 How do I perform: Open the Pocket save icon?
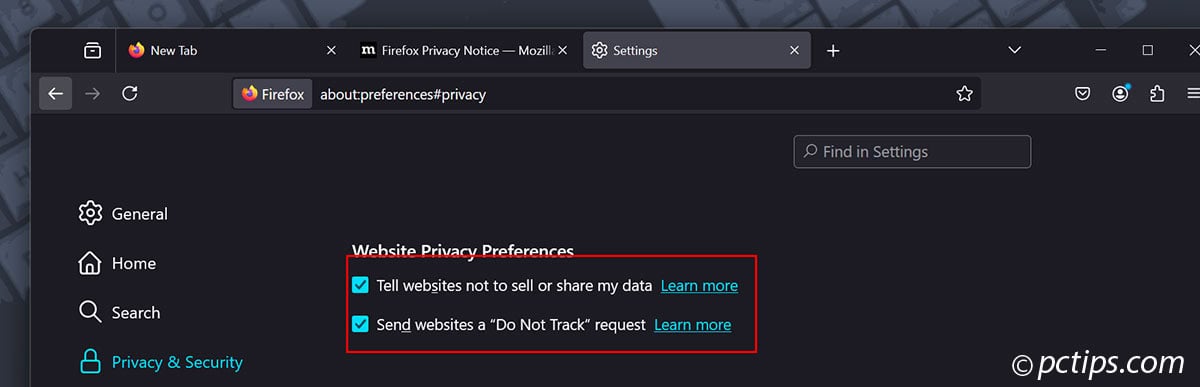pos(1082,94)
